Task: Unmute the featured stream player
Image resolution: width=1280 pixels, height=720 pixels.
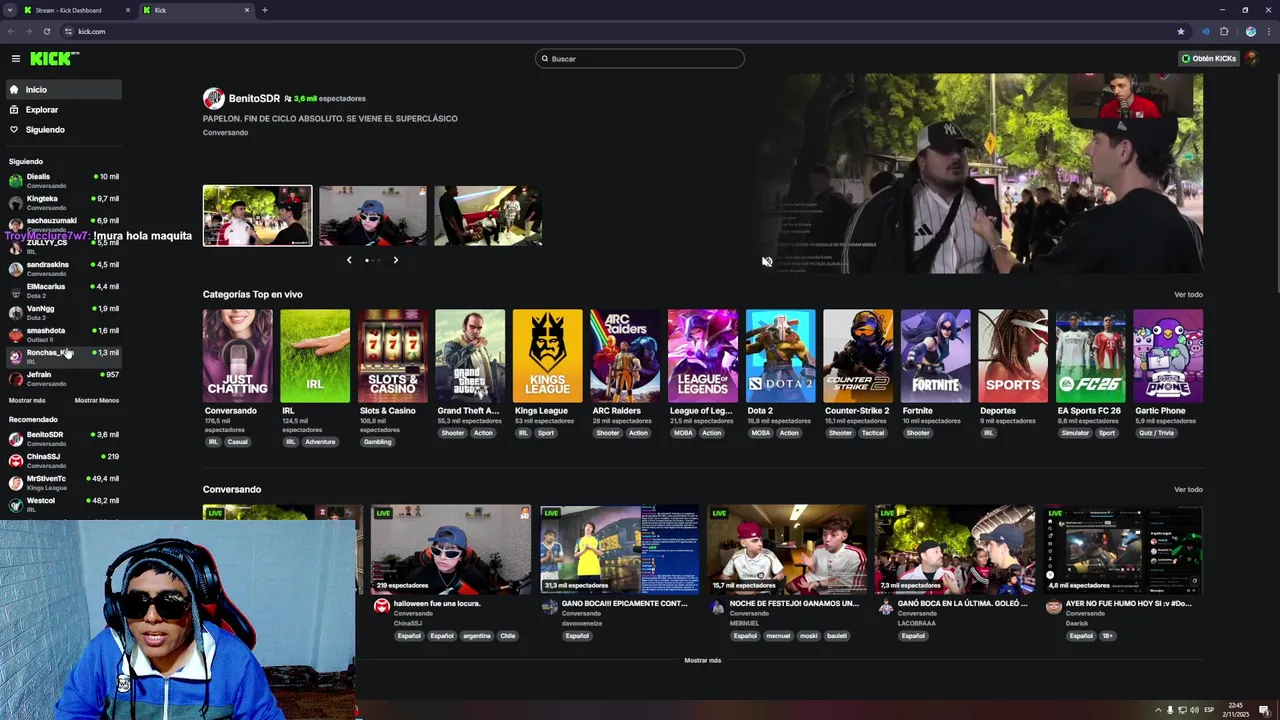Action: pyautogui.click(x=767, y=262)
